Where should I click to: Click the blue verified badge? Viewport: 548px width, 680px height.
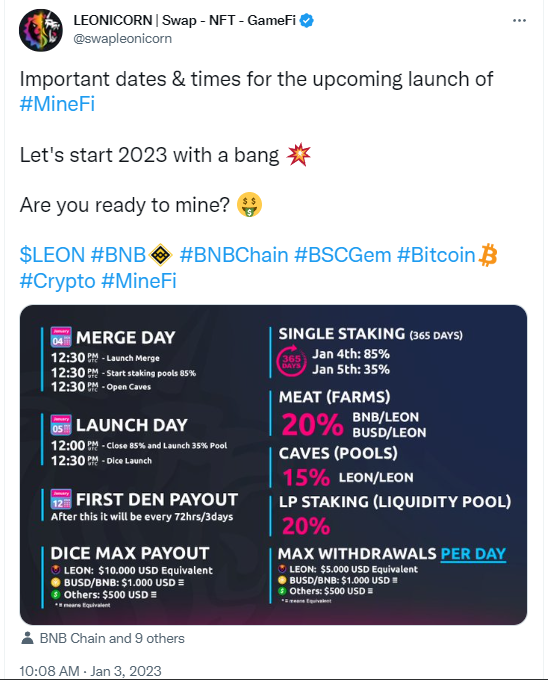(307, 20)
